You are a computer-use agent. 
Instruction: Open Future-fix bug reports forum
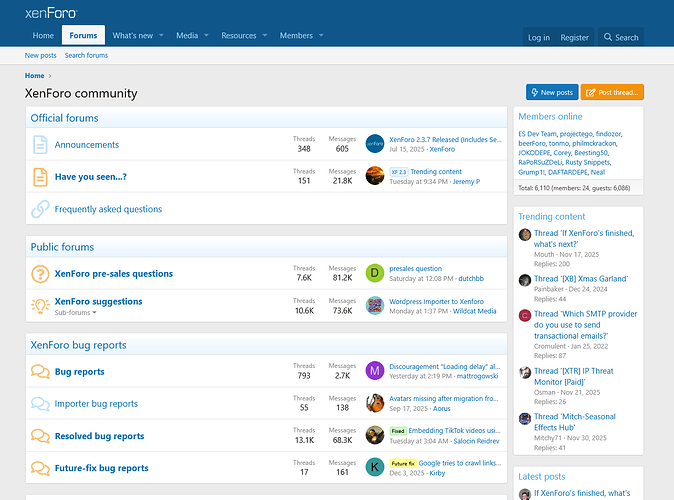click(x=101, y=468)
